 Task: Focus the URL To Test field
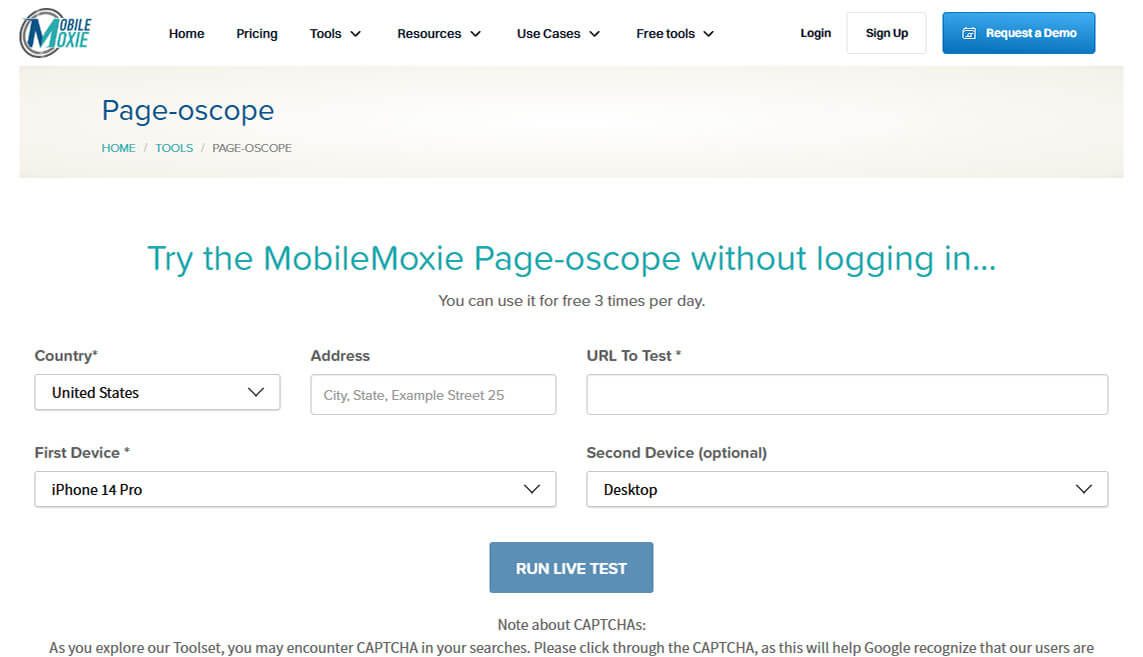tap(847, 394)
